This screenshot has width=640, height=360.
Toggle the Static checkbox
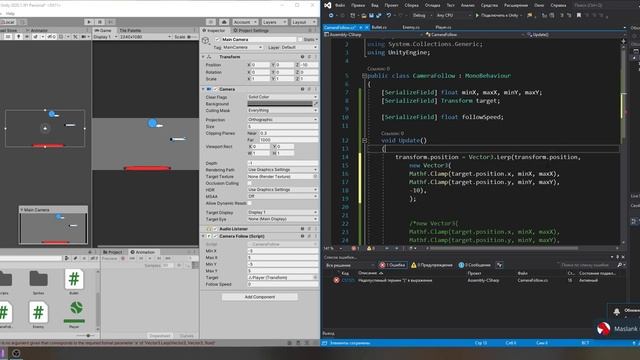[300, 40]
